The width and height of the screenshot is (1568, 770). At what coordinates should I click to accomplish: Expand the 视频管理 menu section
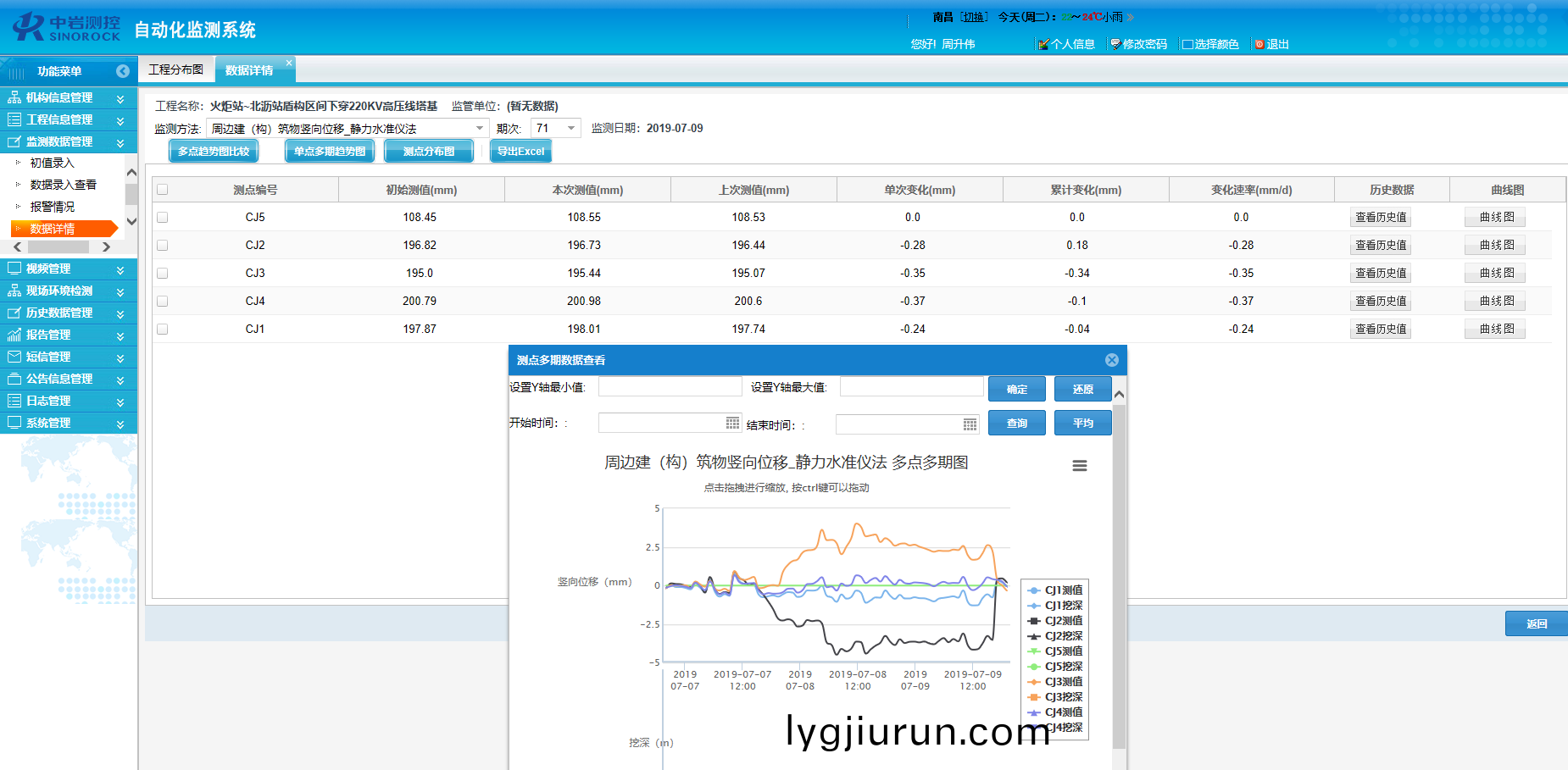click(x=68, y=269)
